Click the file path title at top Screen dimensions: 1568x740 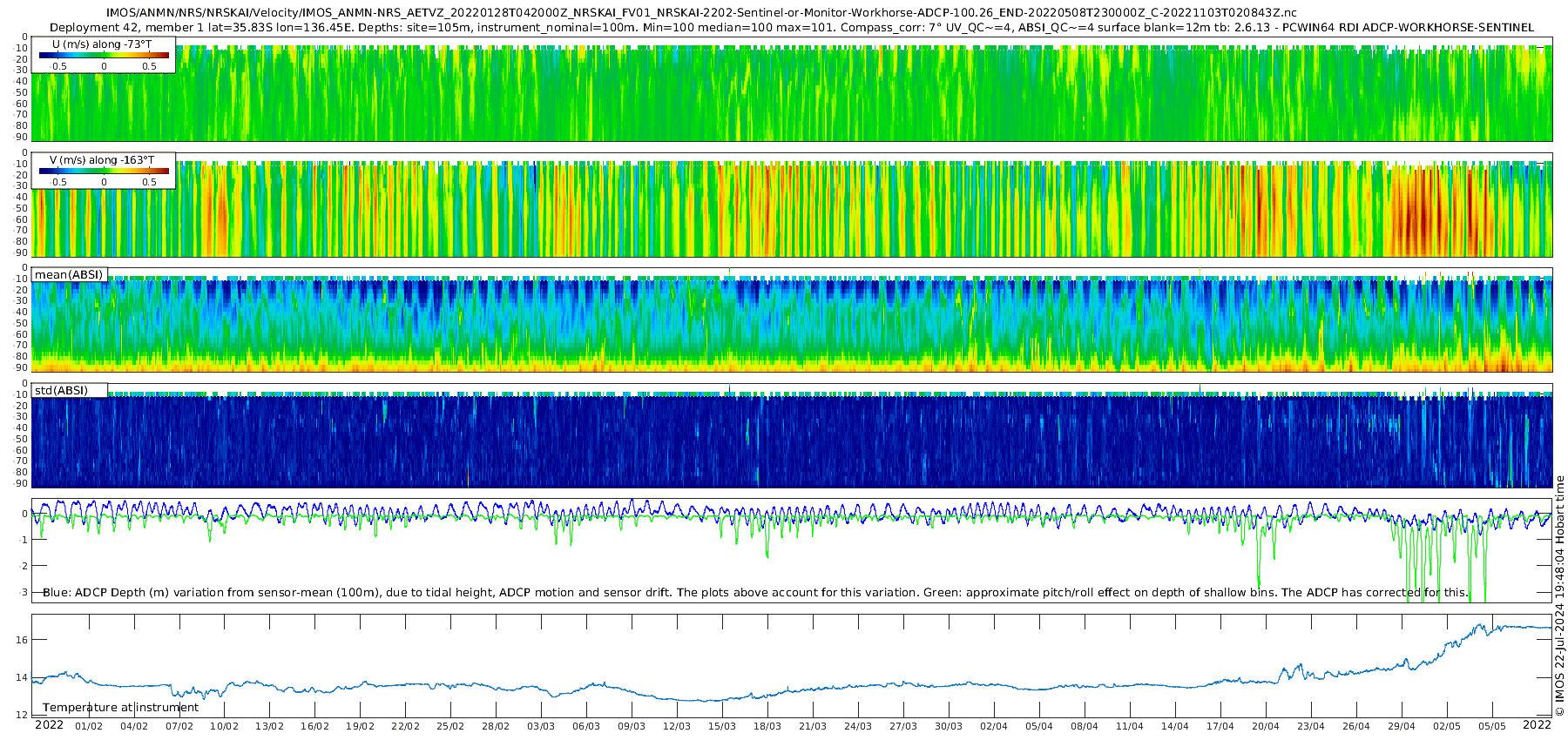pos(701,13)
